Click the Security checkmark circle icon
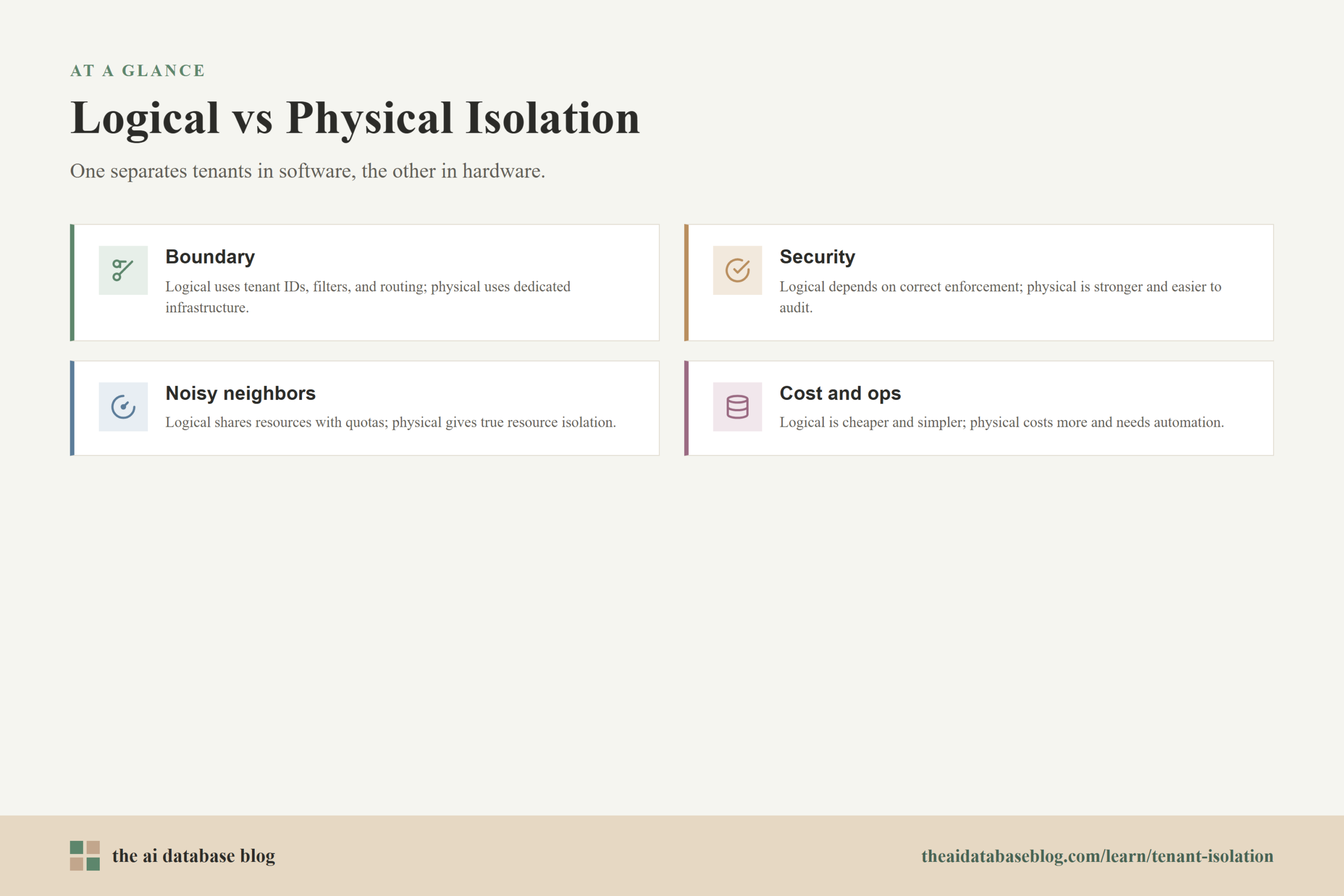 pyautogui.click(x=737, y=270)
